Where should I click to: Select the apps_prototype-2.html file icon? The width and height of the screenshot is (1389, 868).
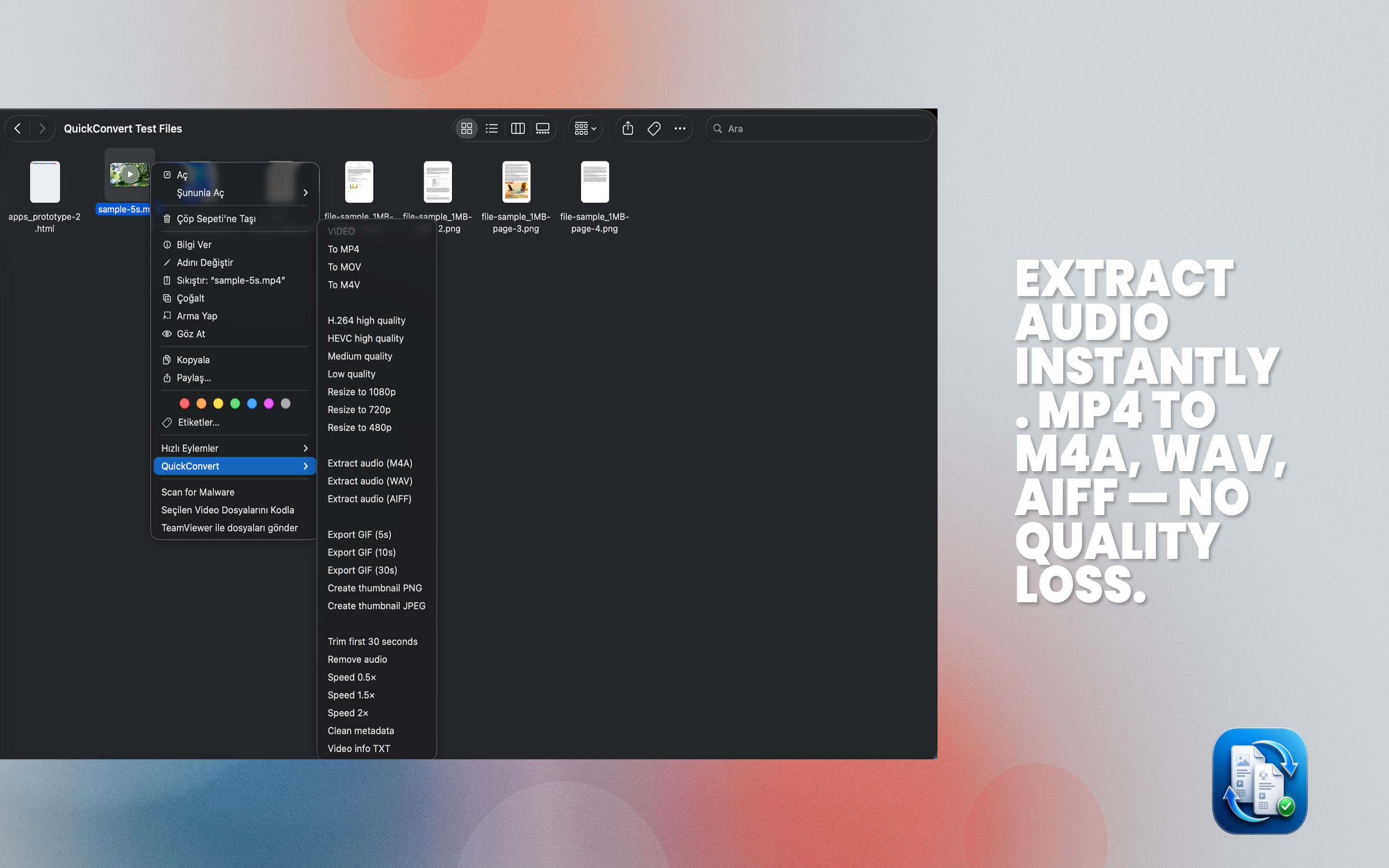45,182
